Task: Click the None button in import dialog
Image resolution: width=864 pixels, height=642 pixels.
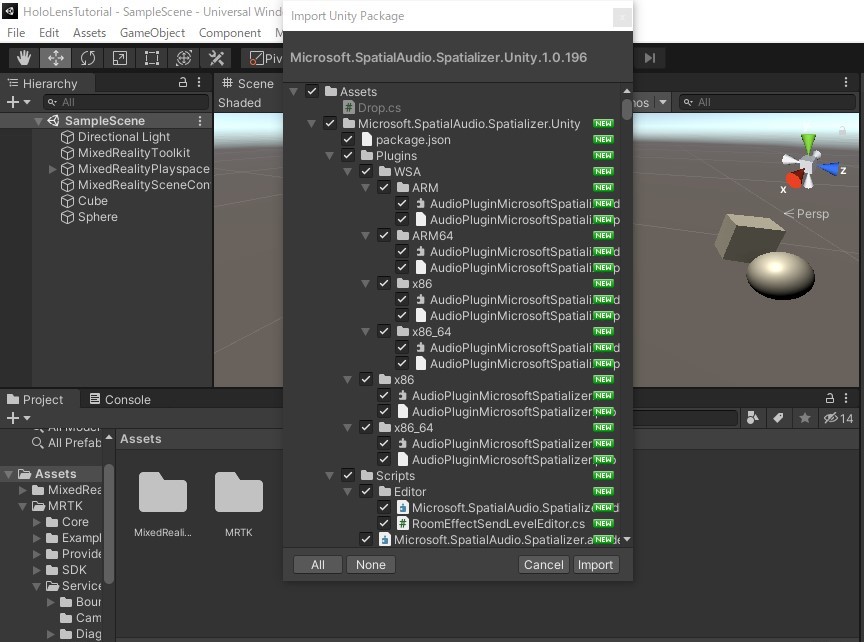Action: 371,564
